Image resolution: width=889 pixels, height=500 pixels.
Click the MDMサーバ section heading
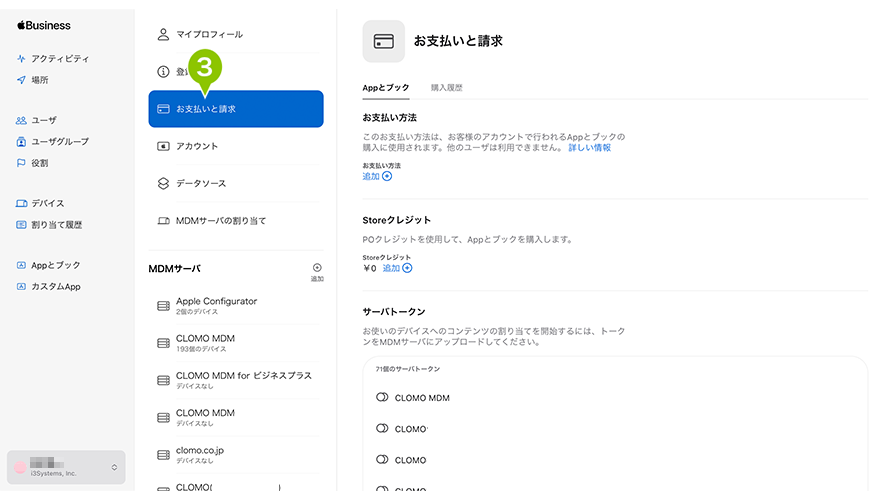175,269
